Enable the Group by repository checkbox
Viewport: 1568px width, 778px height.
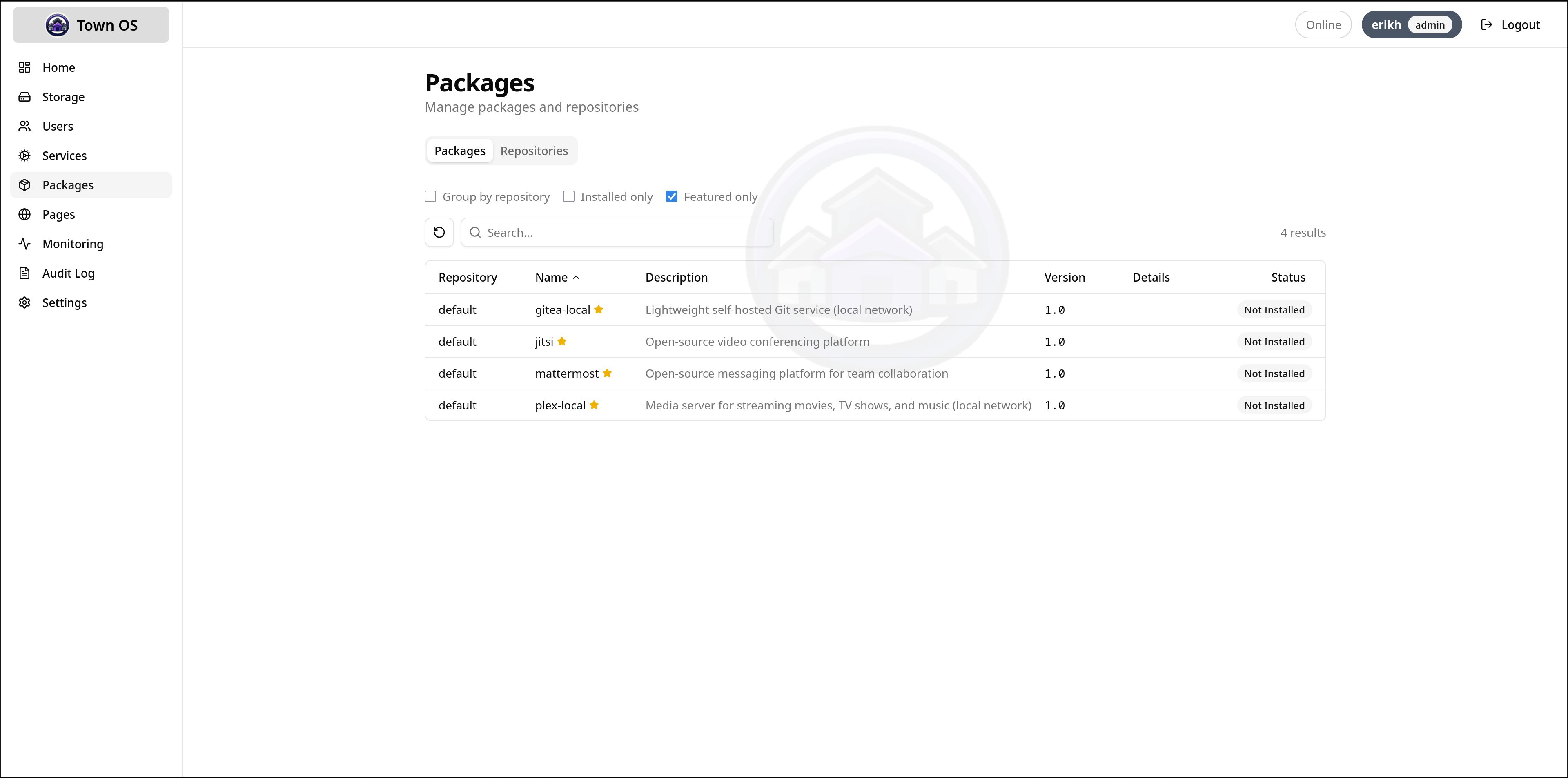(x=430, y=196)
